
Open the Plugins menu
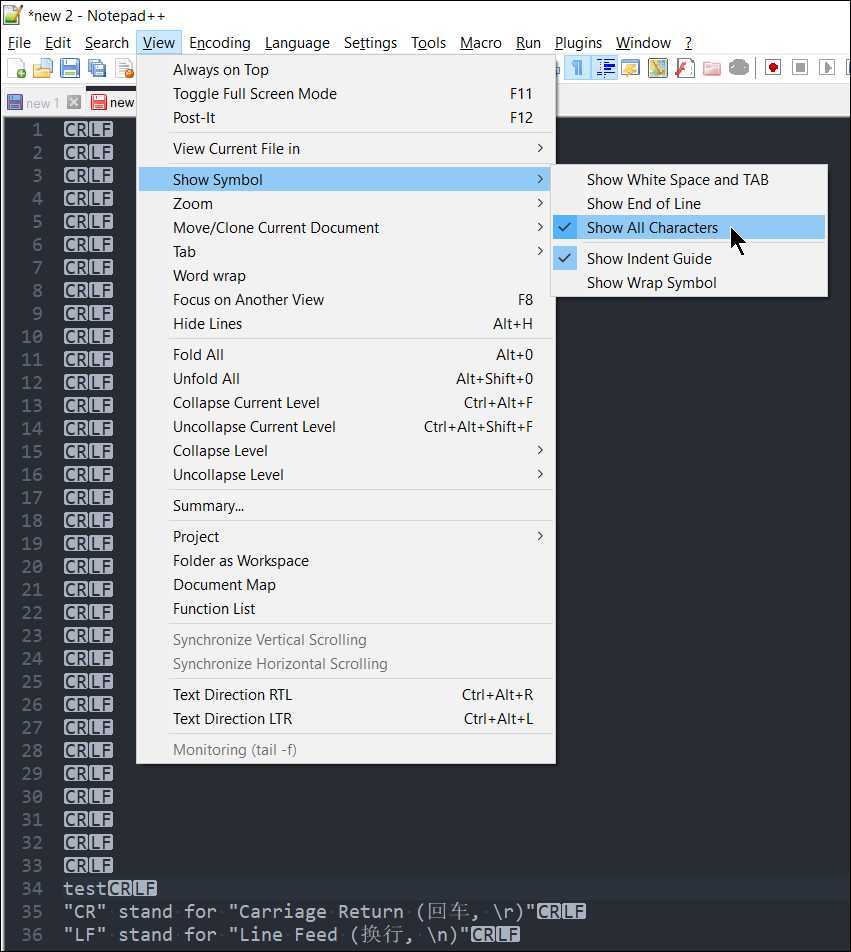pyautogui.click(x=578, y=43)
